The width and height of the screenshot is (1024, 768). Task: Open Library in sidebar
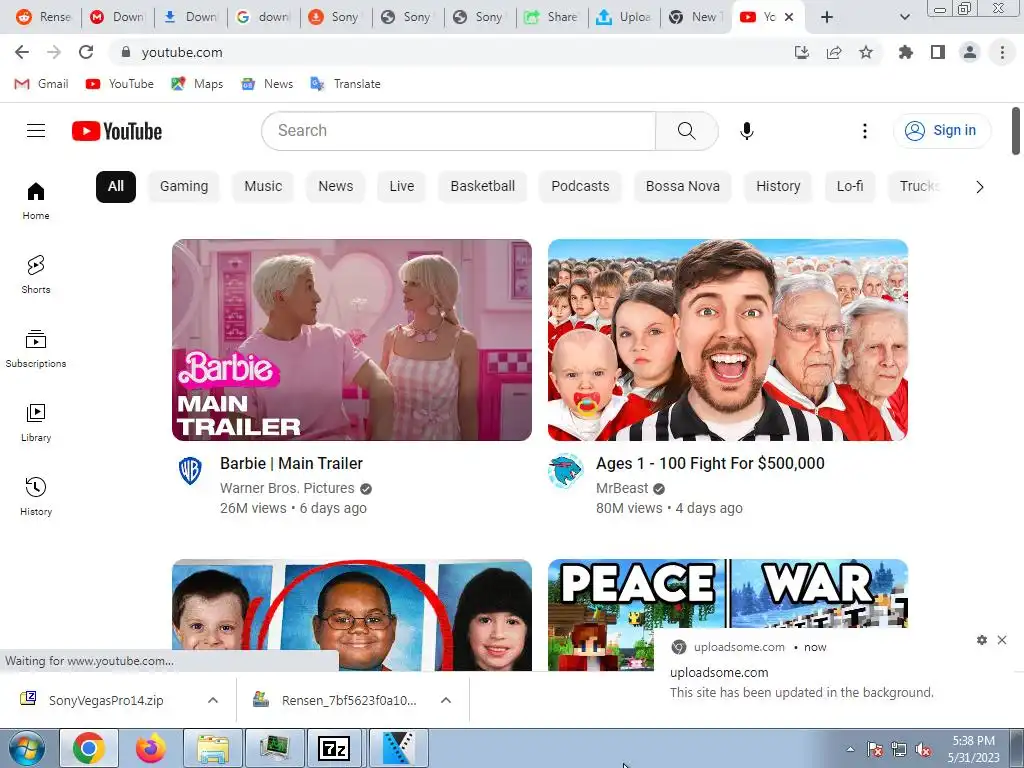pos(36,423)
